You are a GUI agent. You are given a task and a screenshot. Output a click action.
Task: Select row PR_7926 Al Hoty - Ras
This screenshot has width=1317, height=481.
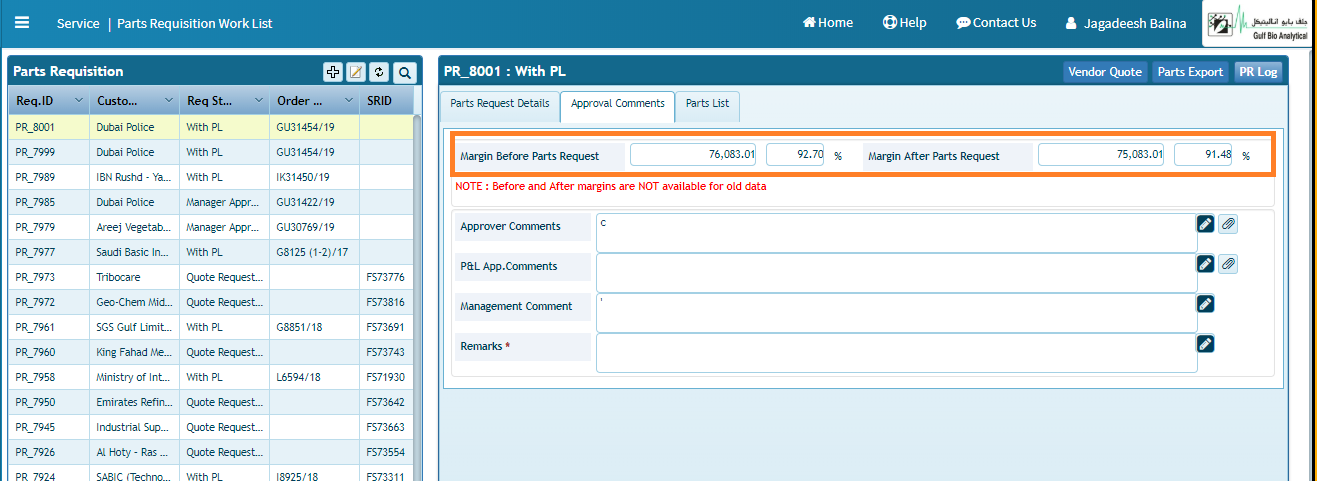coord(211,452)
